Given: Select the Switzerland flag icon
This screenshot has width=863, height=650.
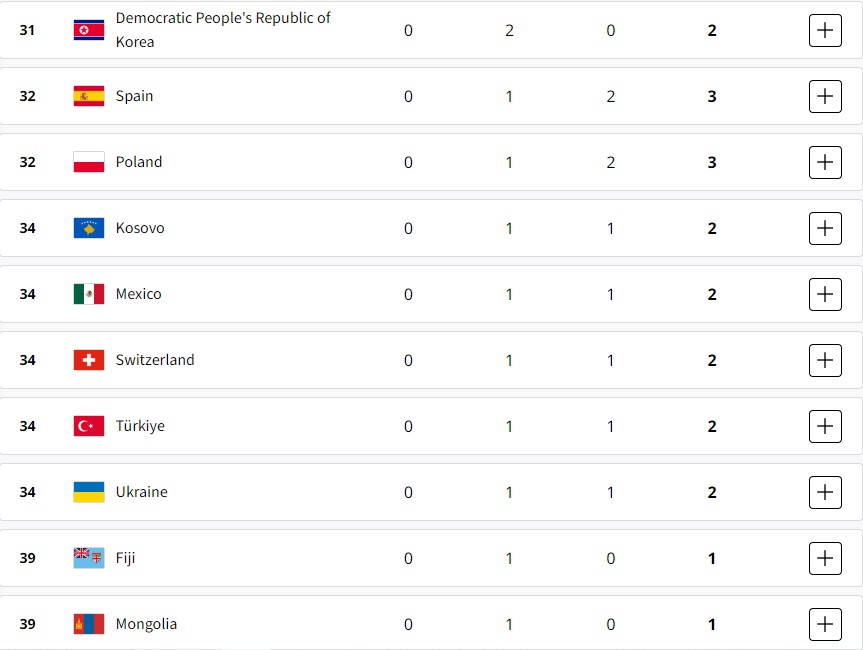Looking at the screenshot, I should coord(89,360).
